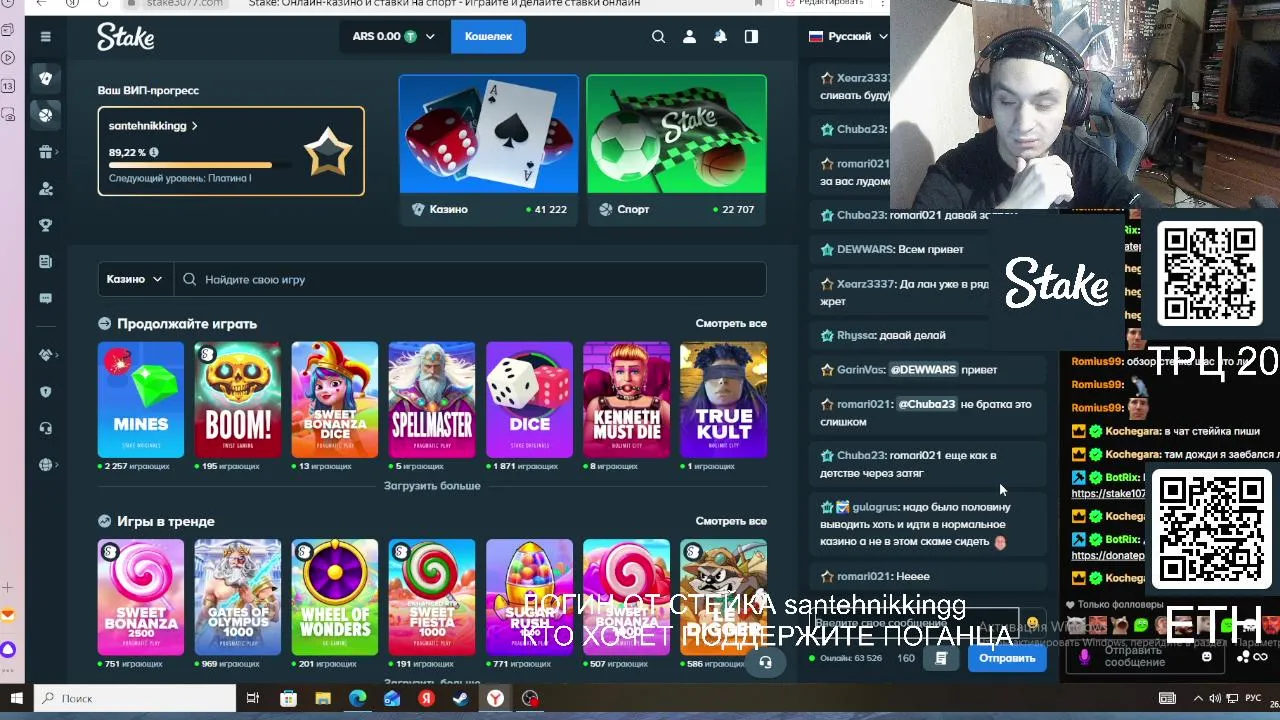
Task: Open the chat rules document icon
Action: 941,658
